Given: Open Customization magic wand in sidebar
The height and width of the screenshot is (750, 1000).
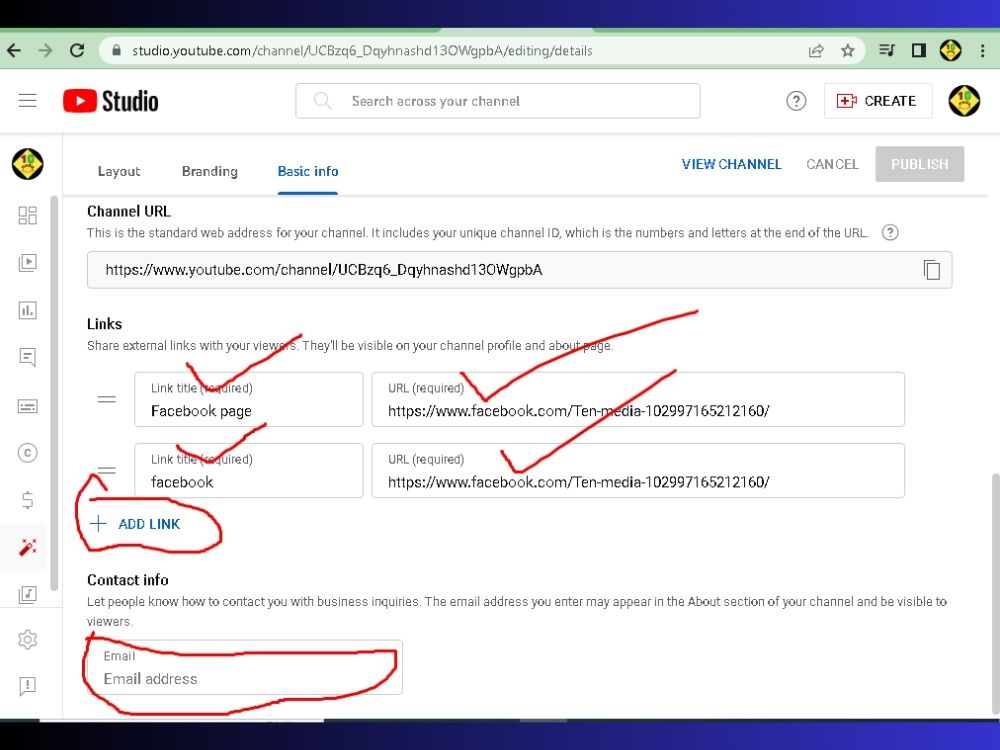Looking at the screenshot, I should (27, 547).
